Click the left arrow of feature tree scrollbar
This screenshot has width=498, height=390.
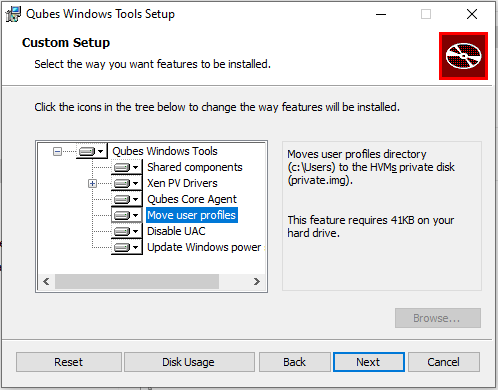pos(46,282)
